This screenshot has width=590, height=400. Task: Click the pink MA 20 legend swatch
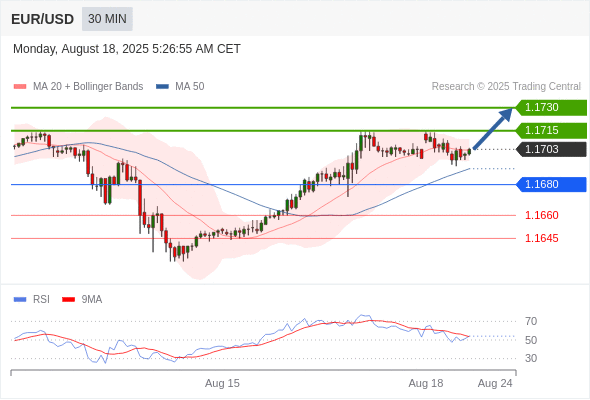pos(20,87)
